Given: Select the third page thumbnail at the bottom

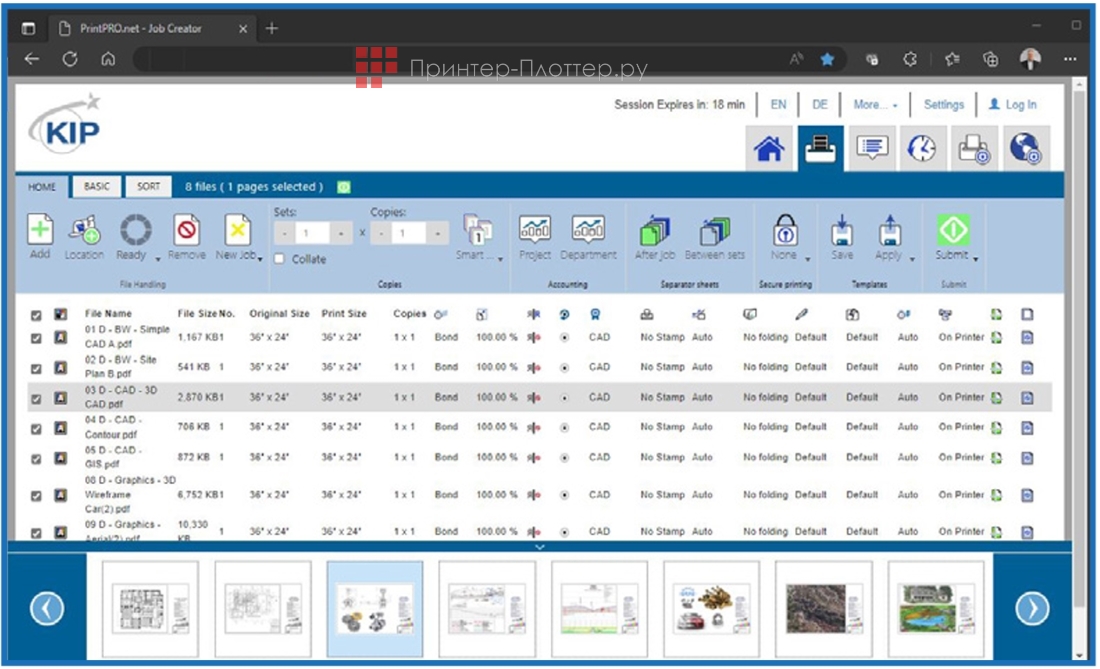Looking at the screenshot, I should 375,605.
